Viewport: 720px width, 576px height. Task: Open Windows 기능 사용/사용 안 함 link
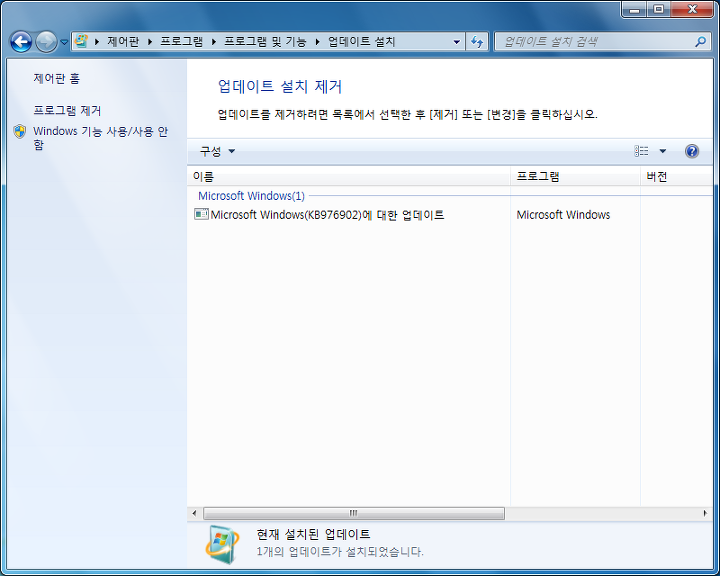tap(101, 138)
